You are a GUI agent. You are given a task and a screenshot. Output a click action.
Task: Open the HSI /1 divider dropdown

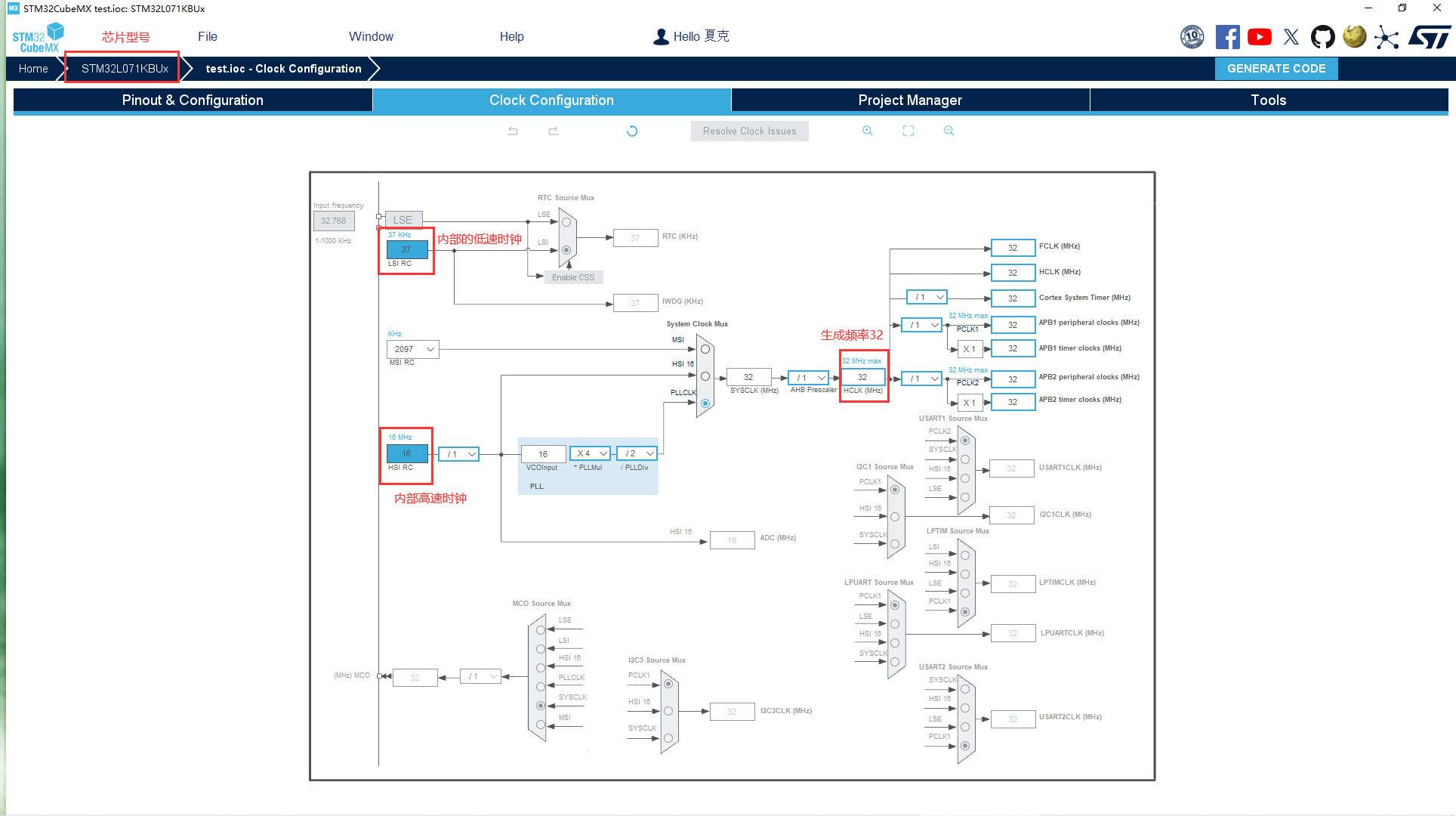(x=459, y=454)
